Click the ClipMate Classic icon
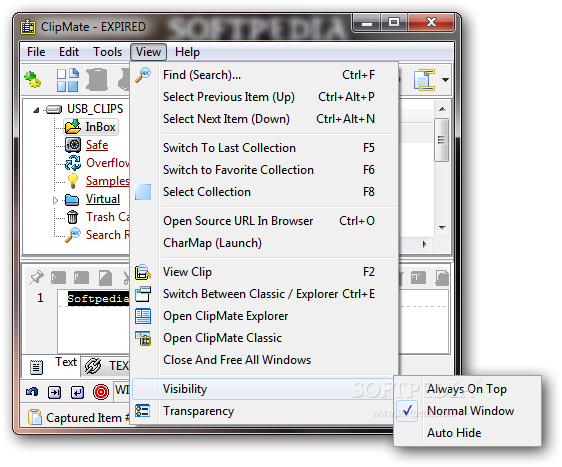Screen dimensions: 562x467 pyautogui.click(x=143, y=338)
